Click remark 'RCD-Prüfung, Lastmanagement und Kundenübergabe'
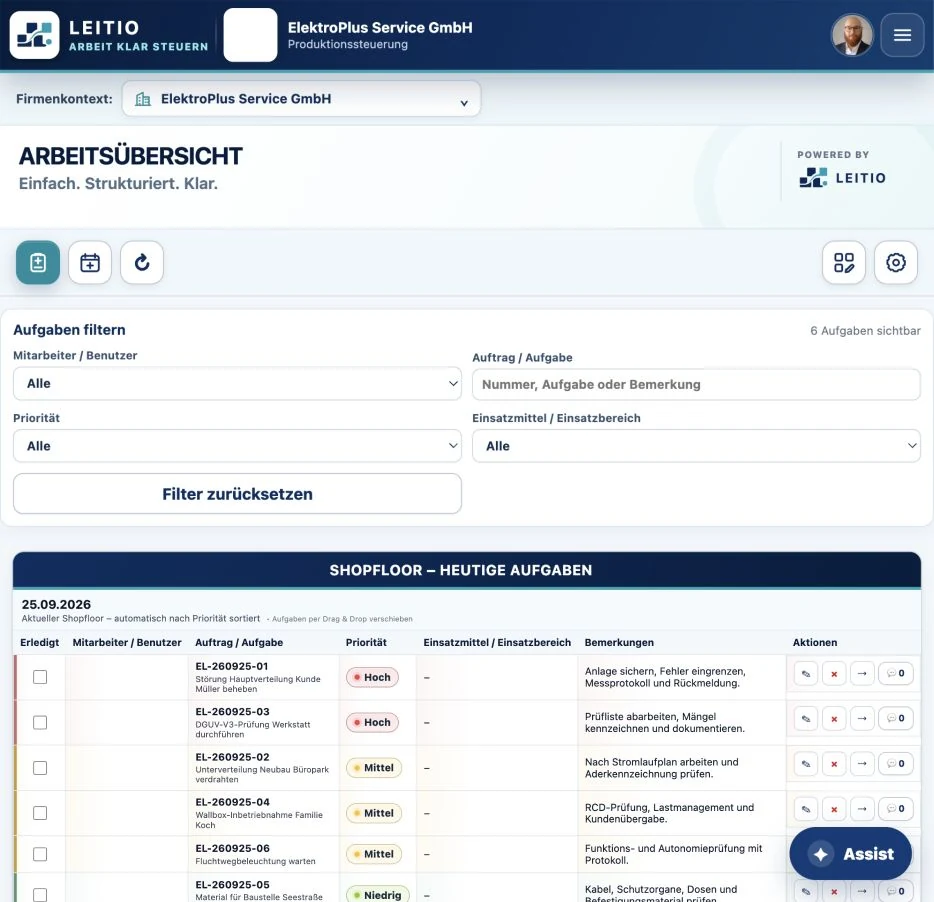The height and width of the screenshot is (902, 934). (x=669, y=813)
